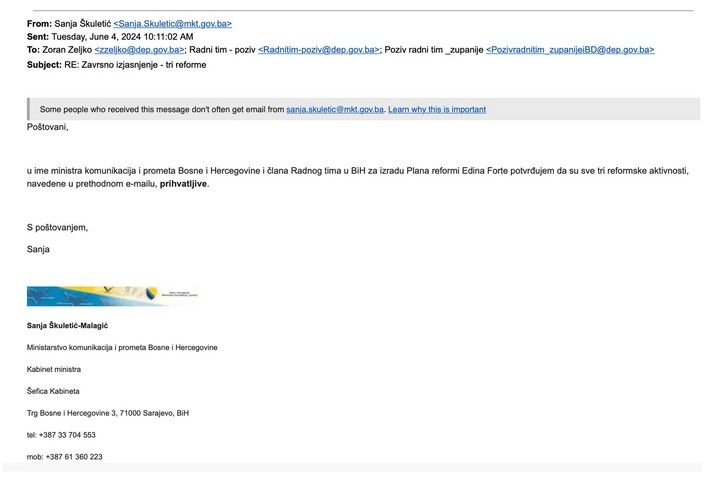The height and width of the screenshot is (478, 708).
Task: Click Pozivradnitim_zupanijeiBD@dep.gov.ba link
Action: click(570, 50)
